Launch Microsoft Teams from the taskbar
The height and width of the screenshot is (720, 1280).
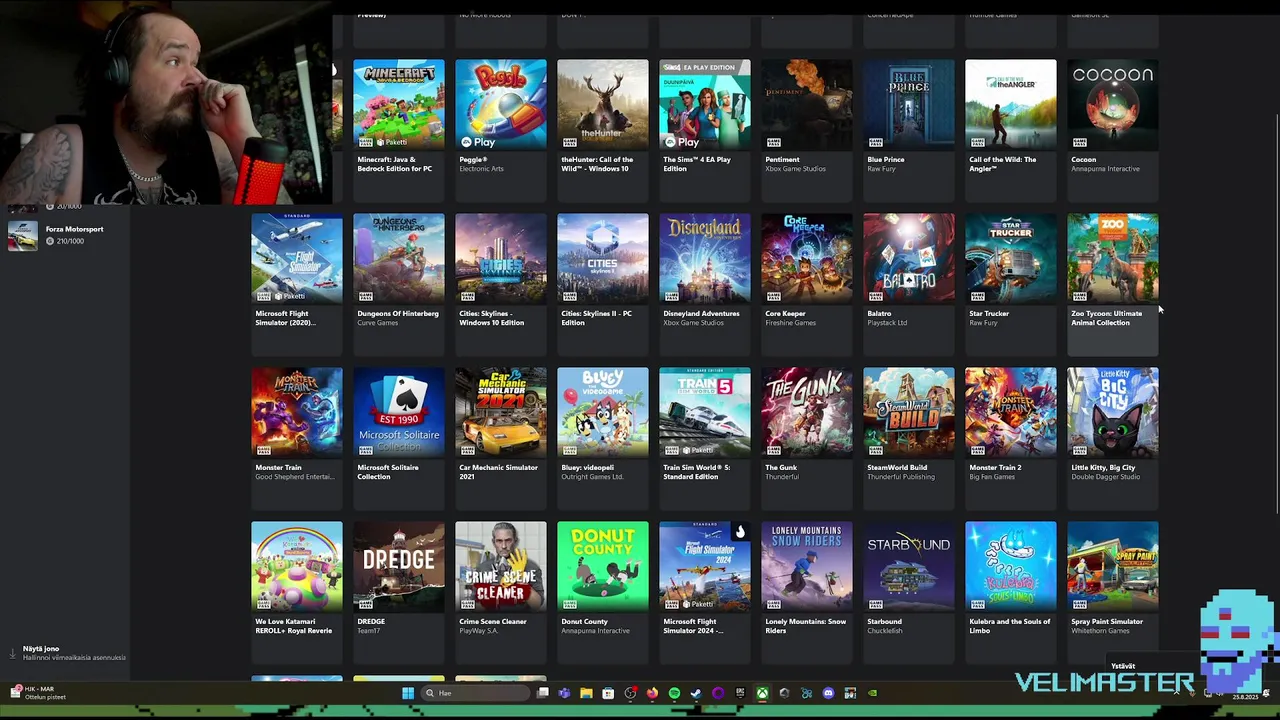pyautogui.click(x=564, y=693)
